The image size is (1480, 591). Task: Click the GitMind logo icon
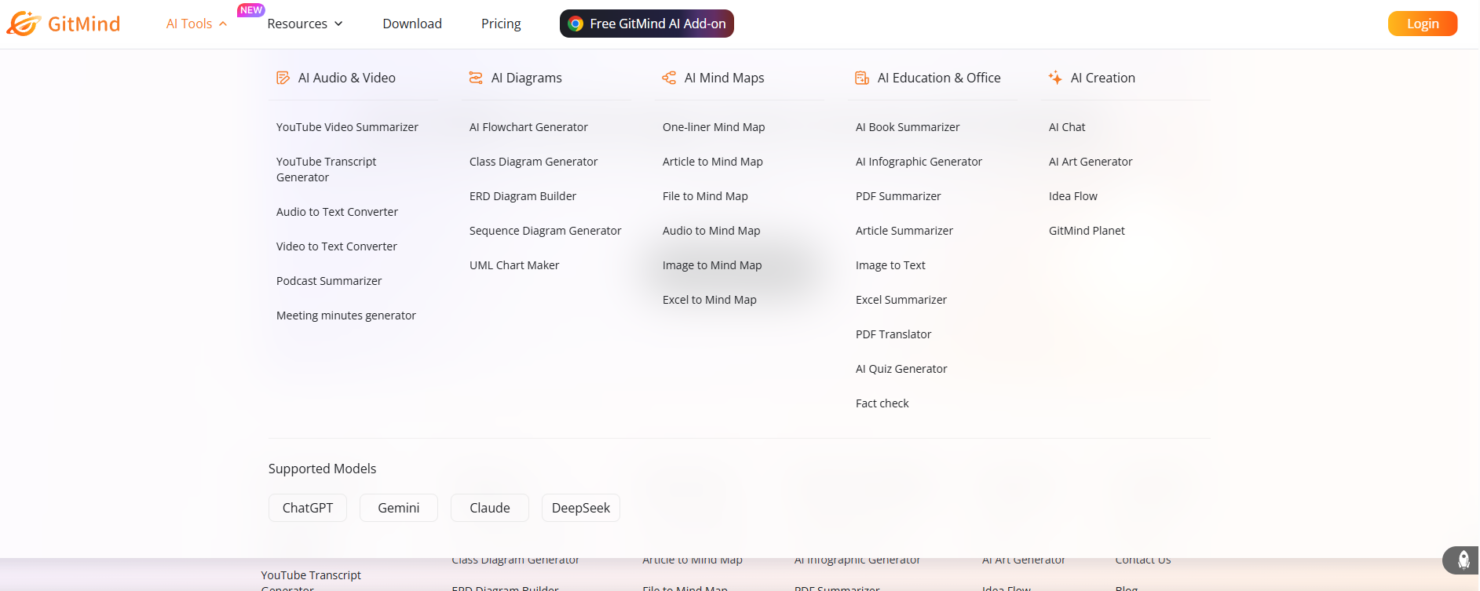(22, 23)
